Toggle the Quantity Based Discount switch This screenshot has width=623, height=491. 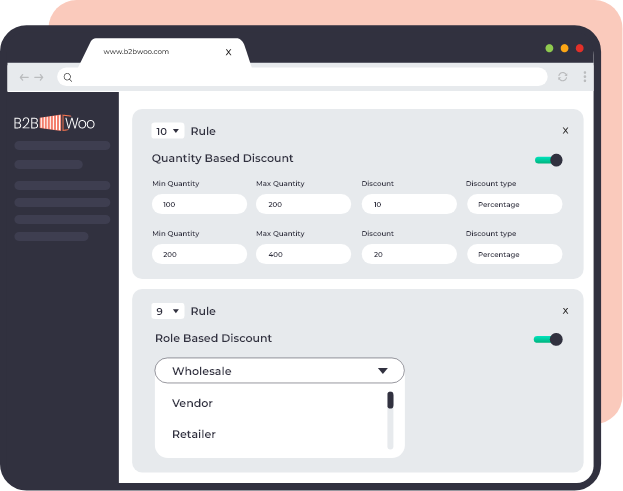(548, 160)
